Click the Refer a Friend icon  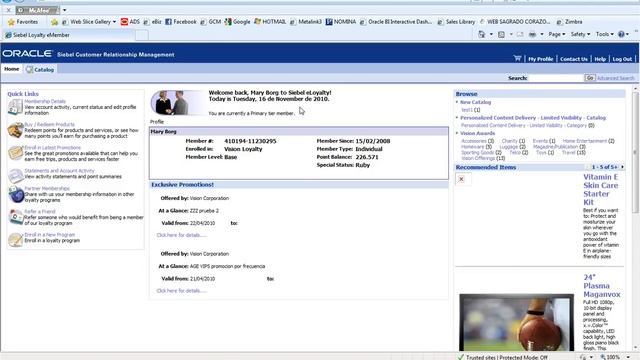[x=16, y=217]
